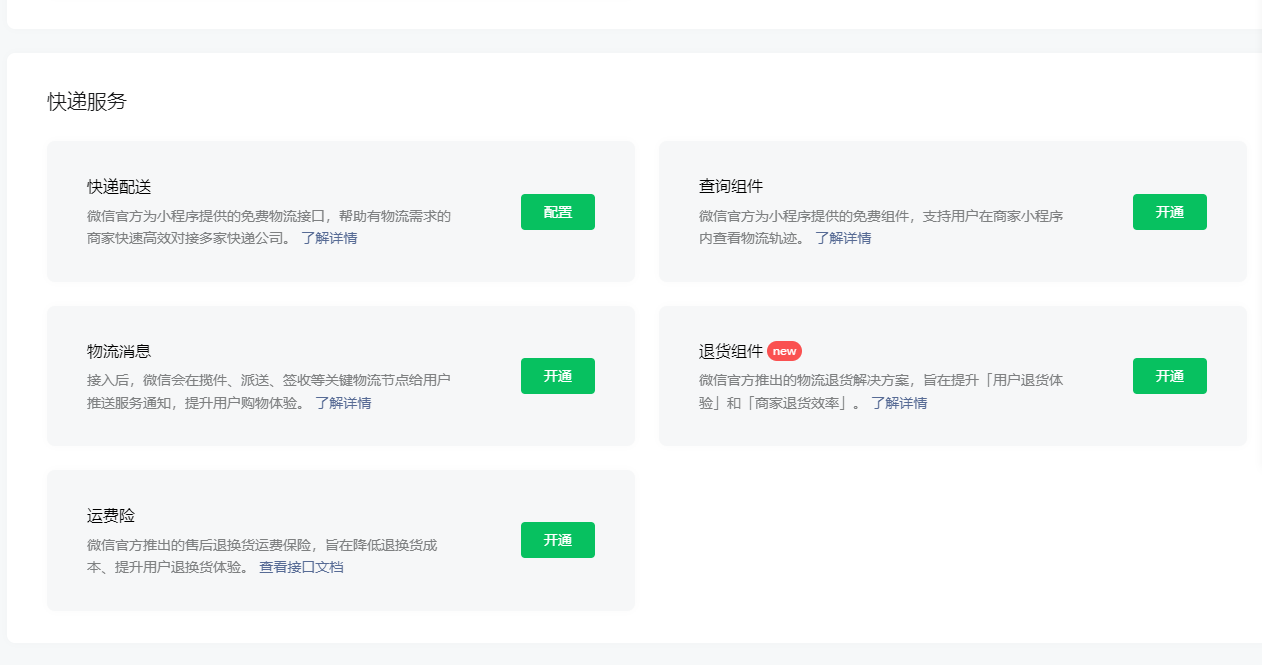Click the 快递服务 section heading
The width and height of the screenshot is (1262, 665).
coord(87,101)
